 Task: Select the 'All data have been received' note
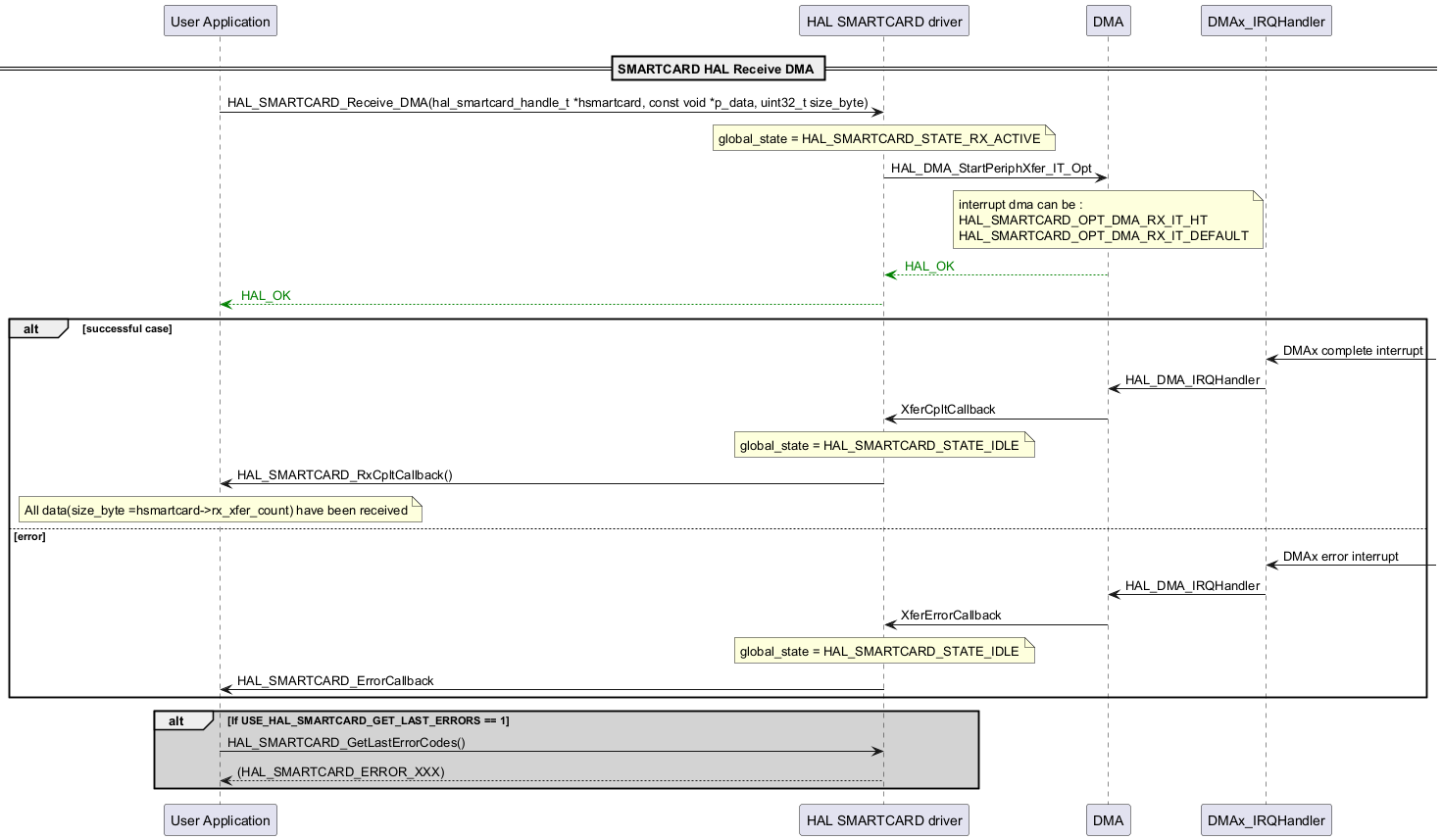coord(218,511)
